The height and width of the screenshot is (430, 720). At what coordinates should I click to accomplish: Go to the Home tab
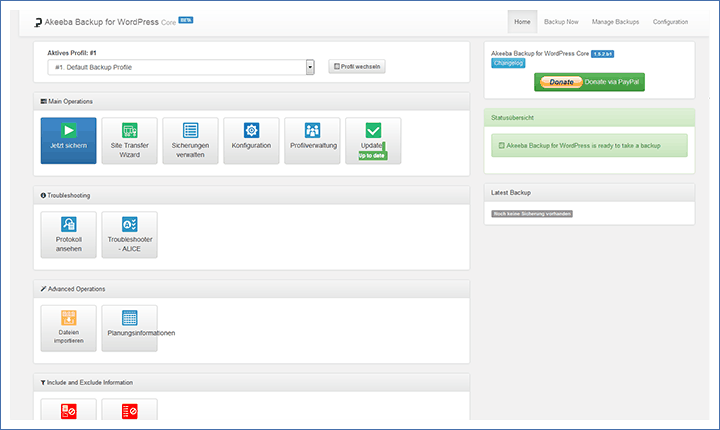(522, 22)
